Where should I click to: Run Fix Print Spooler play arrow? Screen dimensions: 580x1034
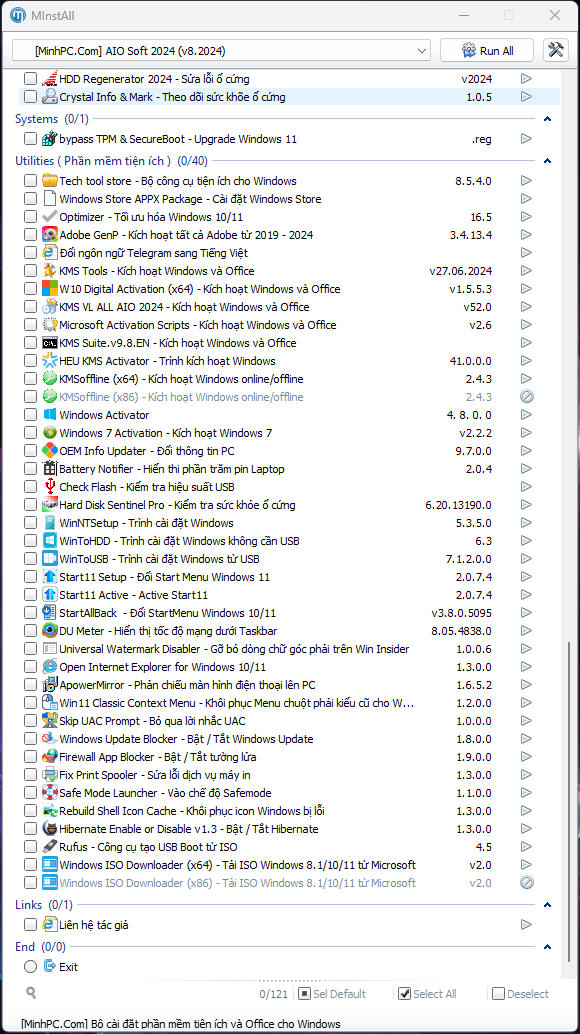point(526,775)
